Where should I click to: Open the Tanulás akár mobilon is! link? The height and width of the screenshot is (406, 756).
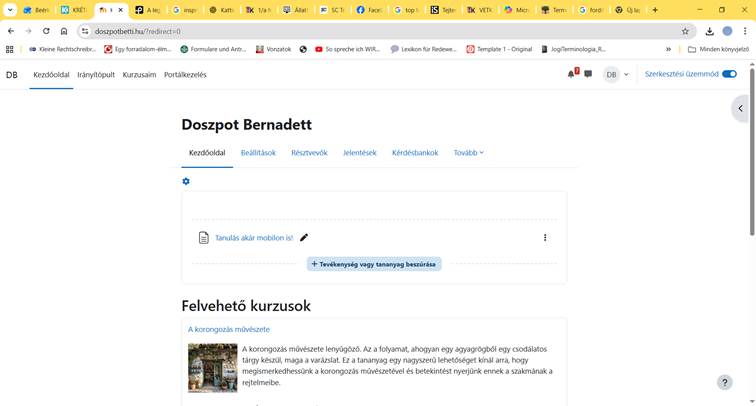tap(254, 238)
